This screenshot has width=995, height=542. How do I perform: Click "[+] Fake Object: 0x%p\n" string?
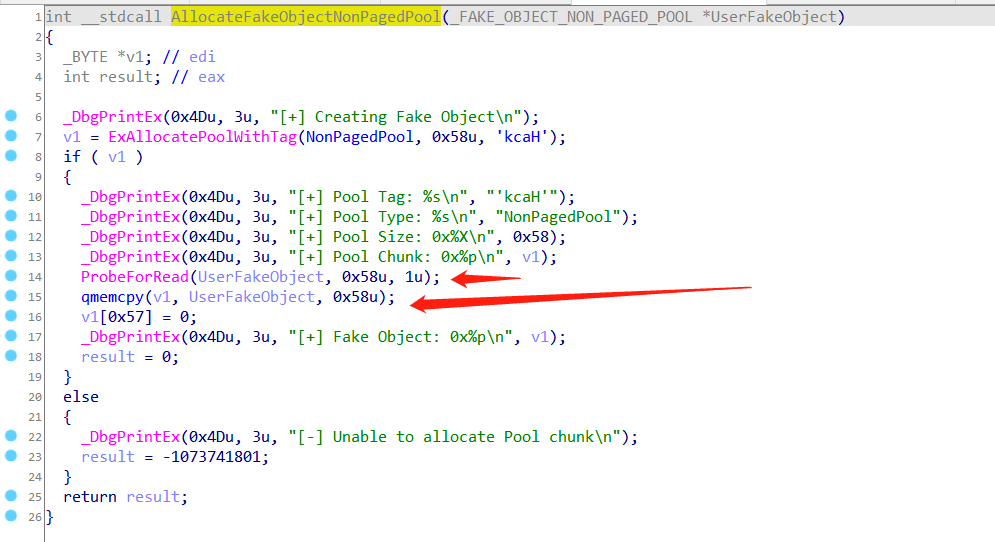pyautogui.click(x=400, y=337)
